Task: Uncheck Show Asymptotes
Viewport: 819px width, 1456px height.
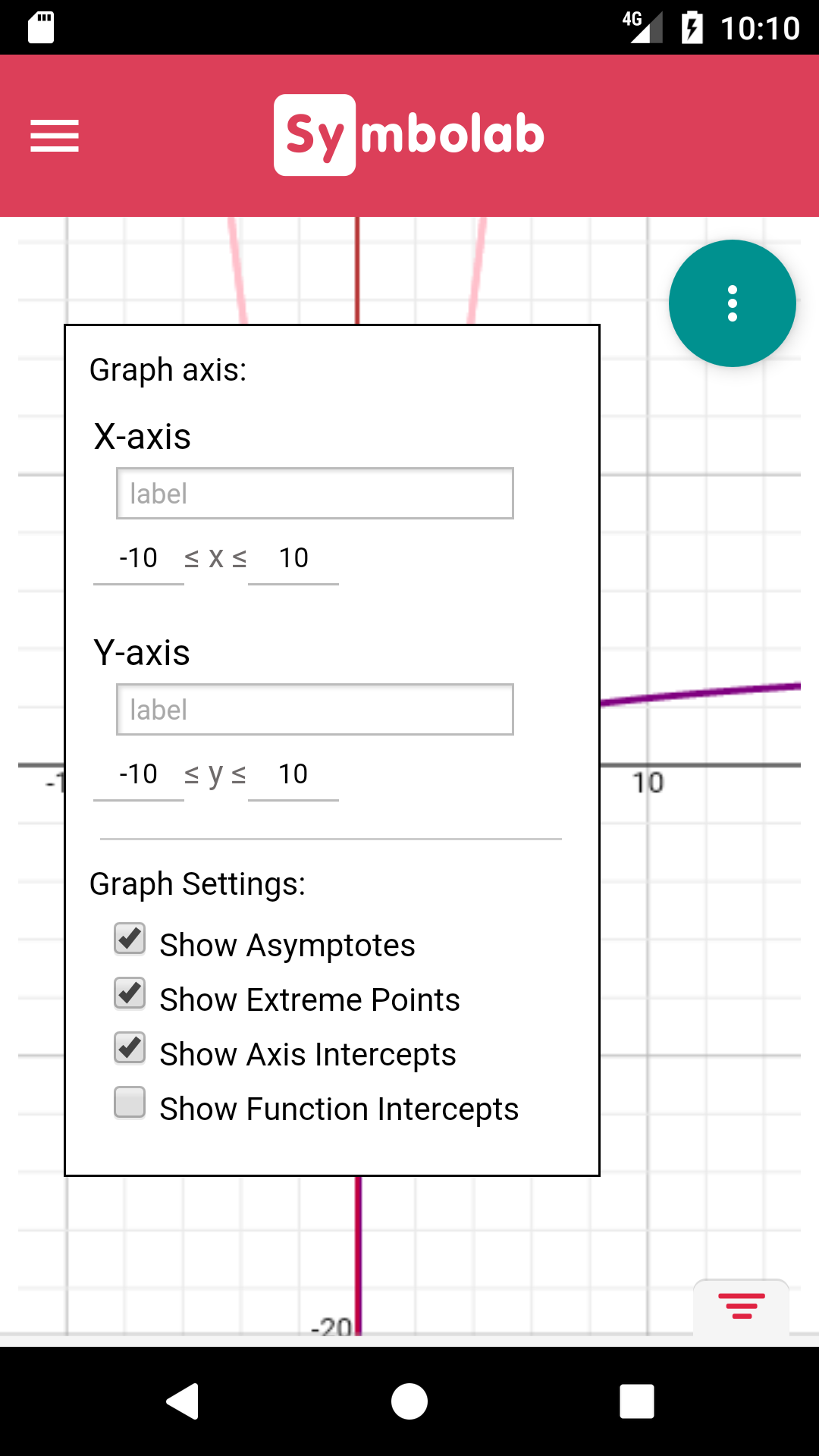Action: click(x=129, y=939)
